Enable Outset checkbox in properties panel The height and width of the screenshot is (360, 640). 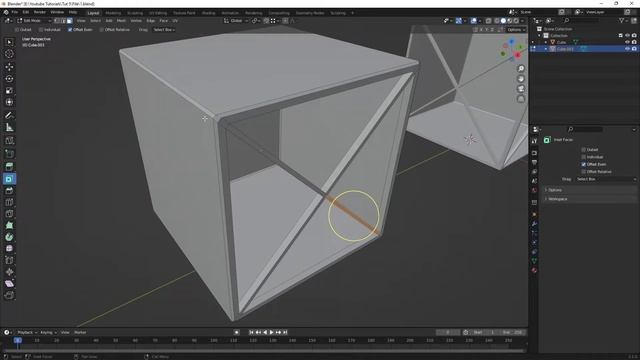pyautogui.click(x=583, y=150)
